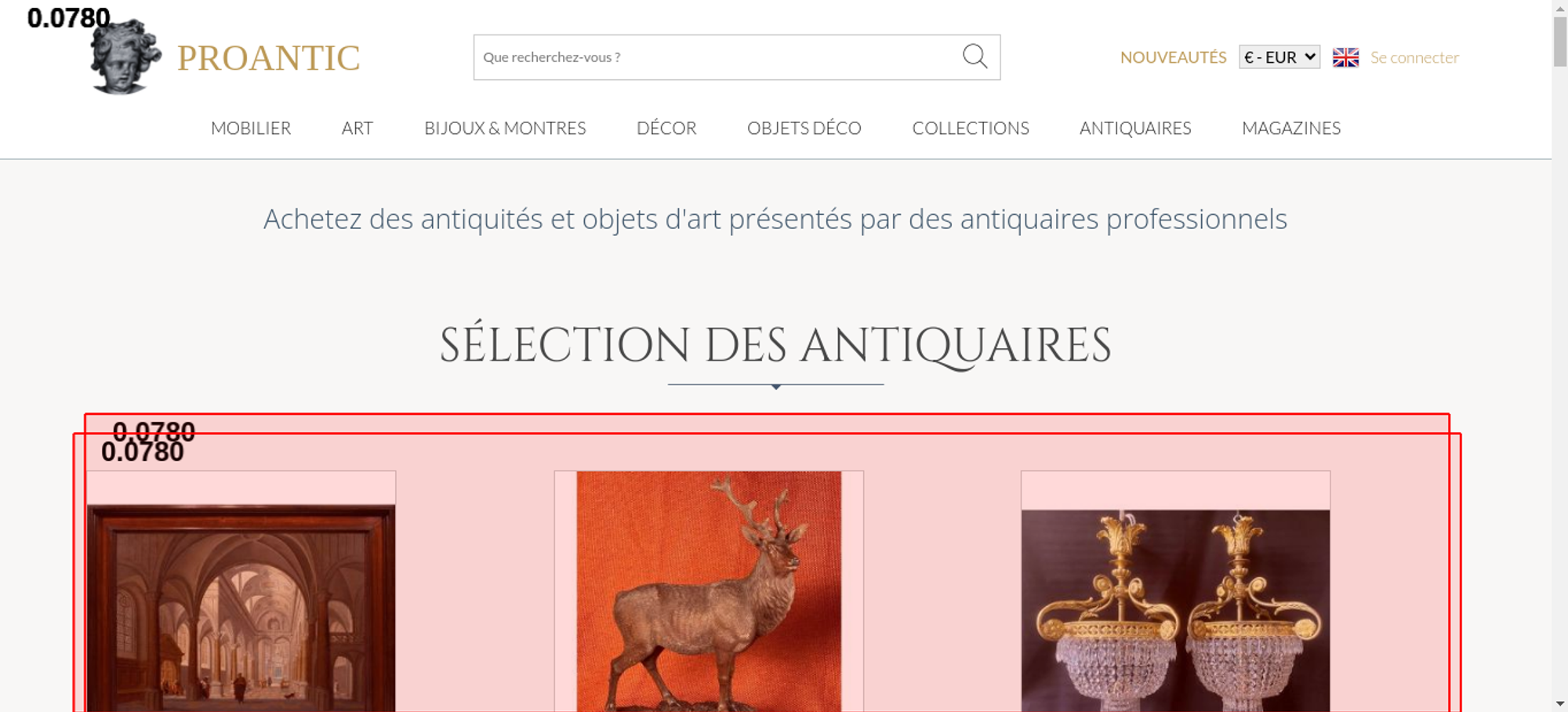The image size is (1568, 712).
Task: Open the € - EUR currency dropdown
Action: tap(1279, 57)
